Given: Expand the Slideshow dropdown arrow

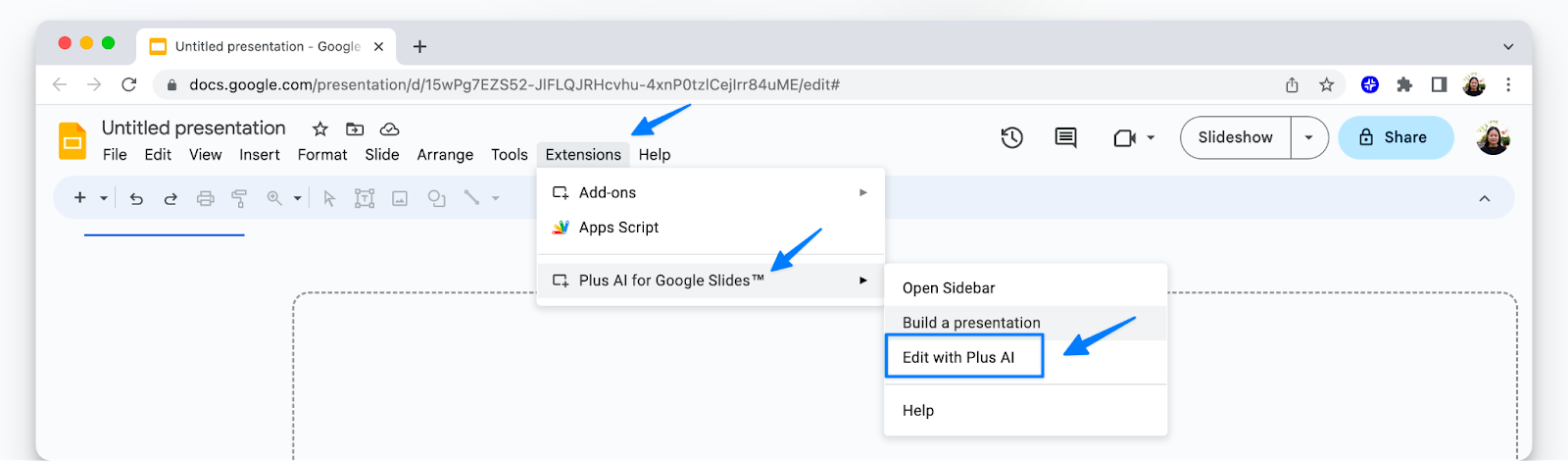Looking at the screenshot, I should coord(1309,137).
